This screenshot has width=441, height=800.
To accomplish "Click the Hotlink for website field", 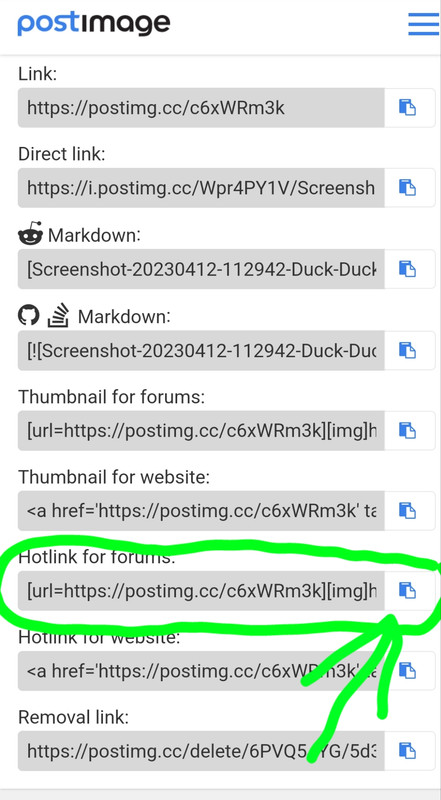I will point(201,671).
